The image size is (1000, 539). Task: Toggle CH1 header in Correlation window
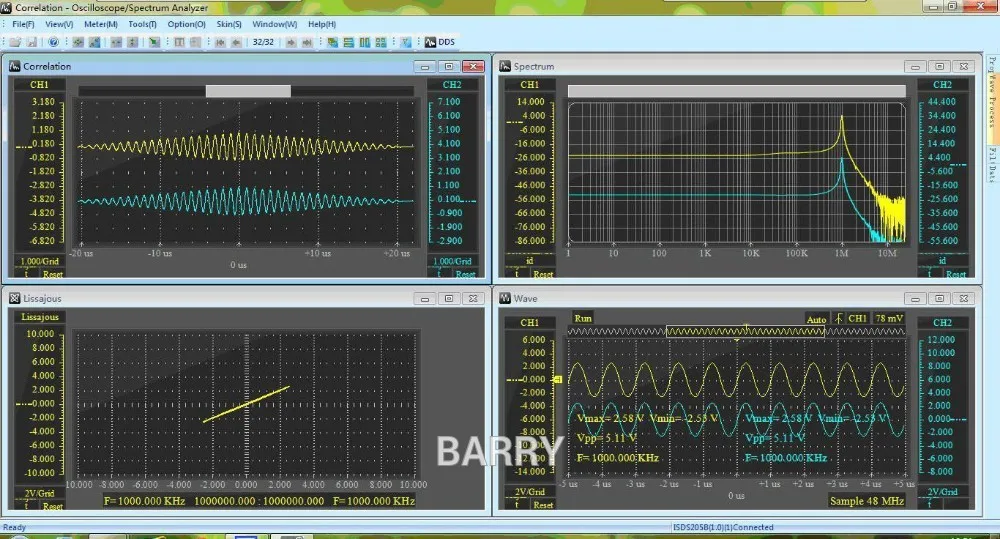point(40,84)
